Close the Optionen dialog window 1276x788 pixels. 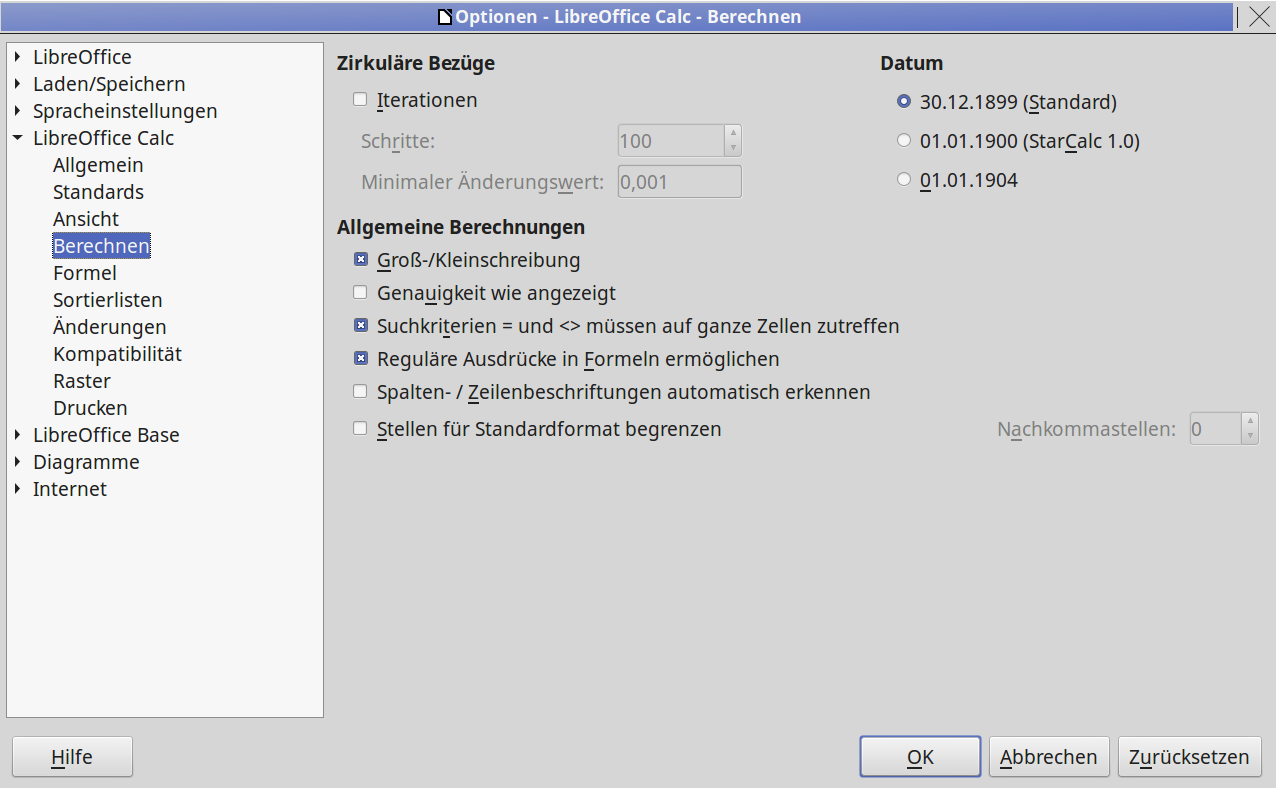[x=1259, y=16]
